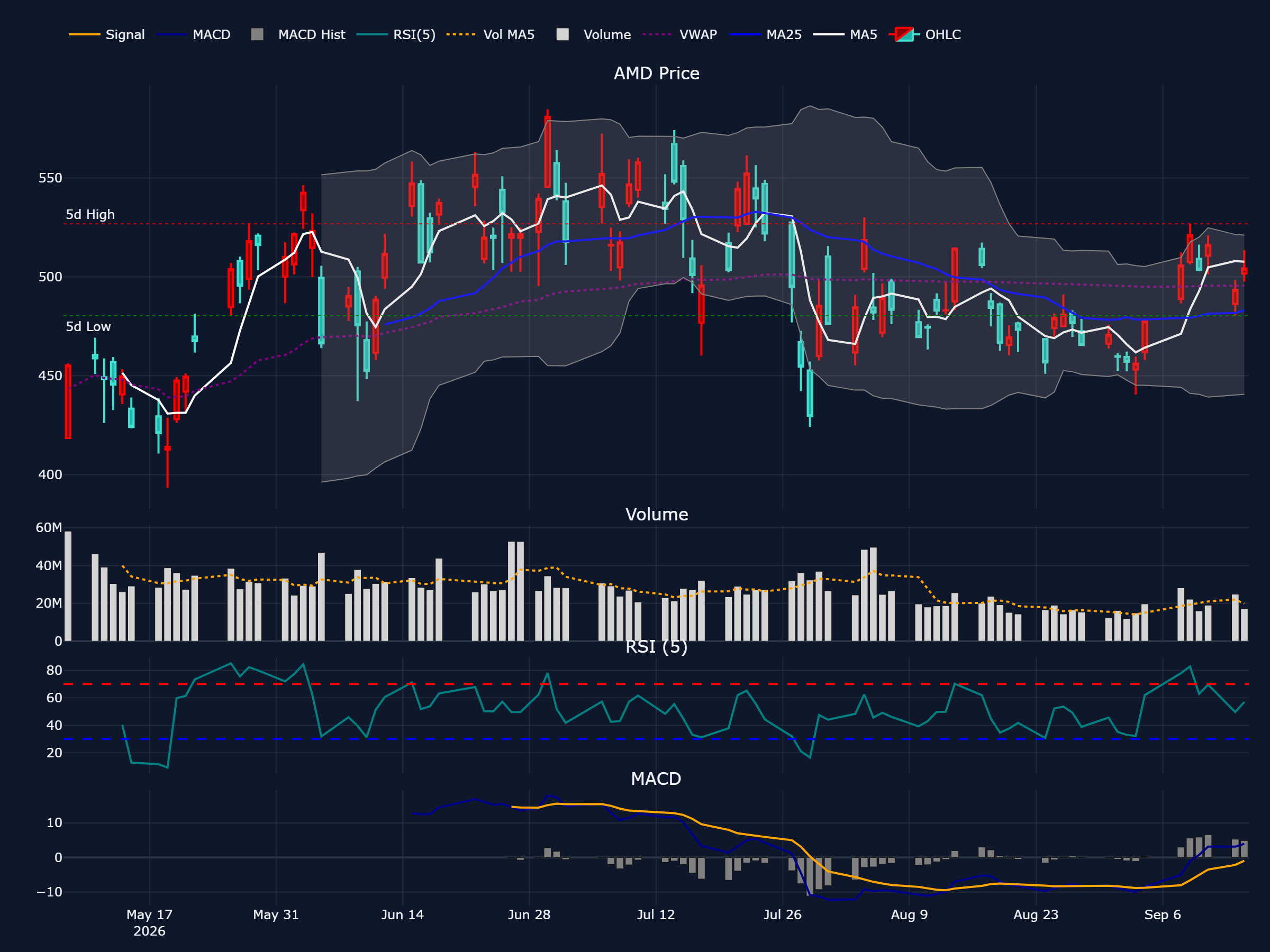Click the May 31 date label
Viewport: 1270px width, 952px height.
click(276, 914)
